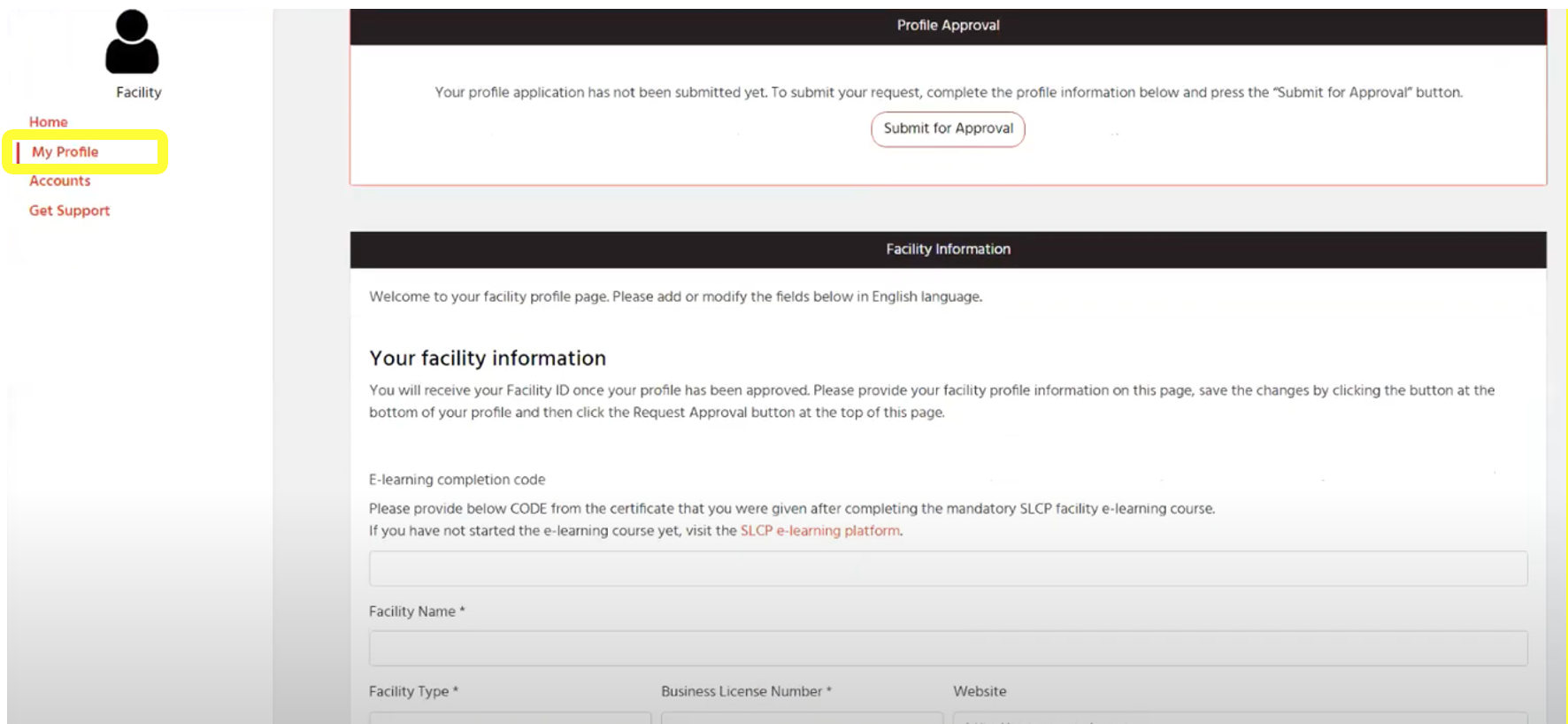Click into the Facility Name input

pos(947,648)
